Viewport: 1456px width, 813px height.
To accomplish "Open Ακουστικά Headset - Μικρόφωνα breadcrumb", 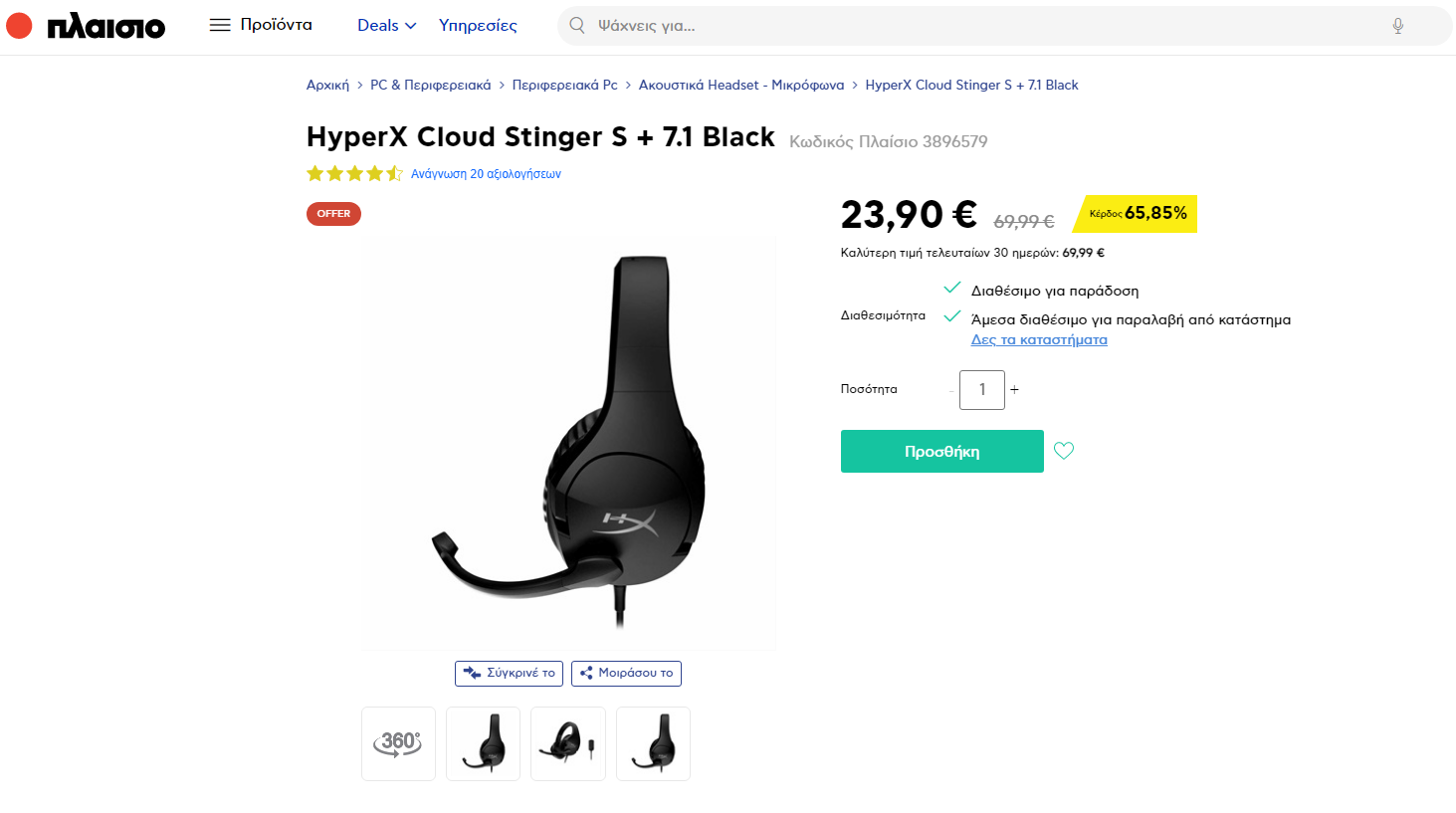I will coord(741,86).
